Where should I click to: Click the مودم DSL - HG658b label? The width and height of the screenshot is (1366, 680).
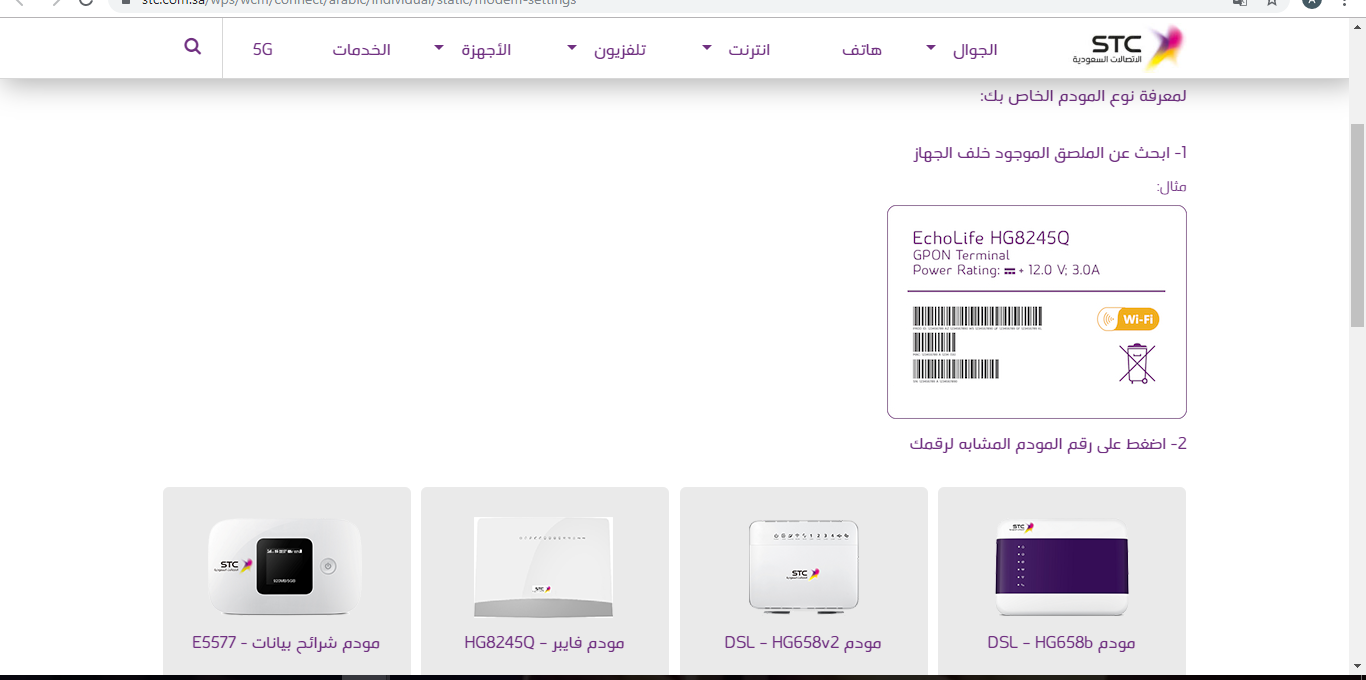1061,643
